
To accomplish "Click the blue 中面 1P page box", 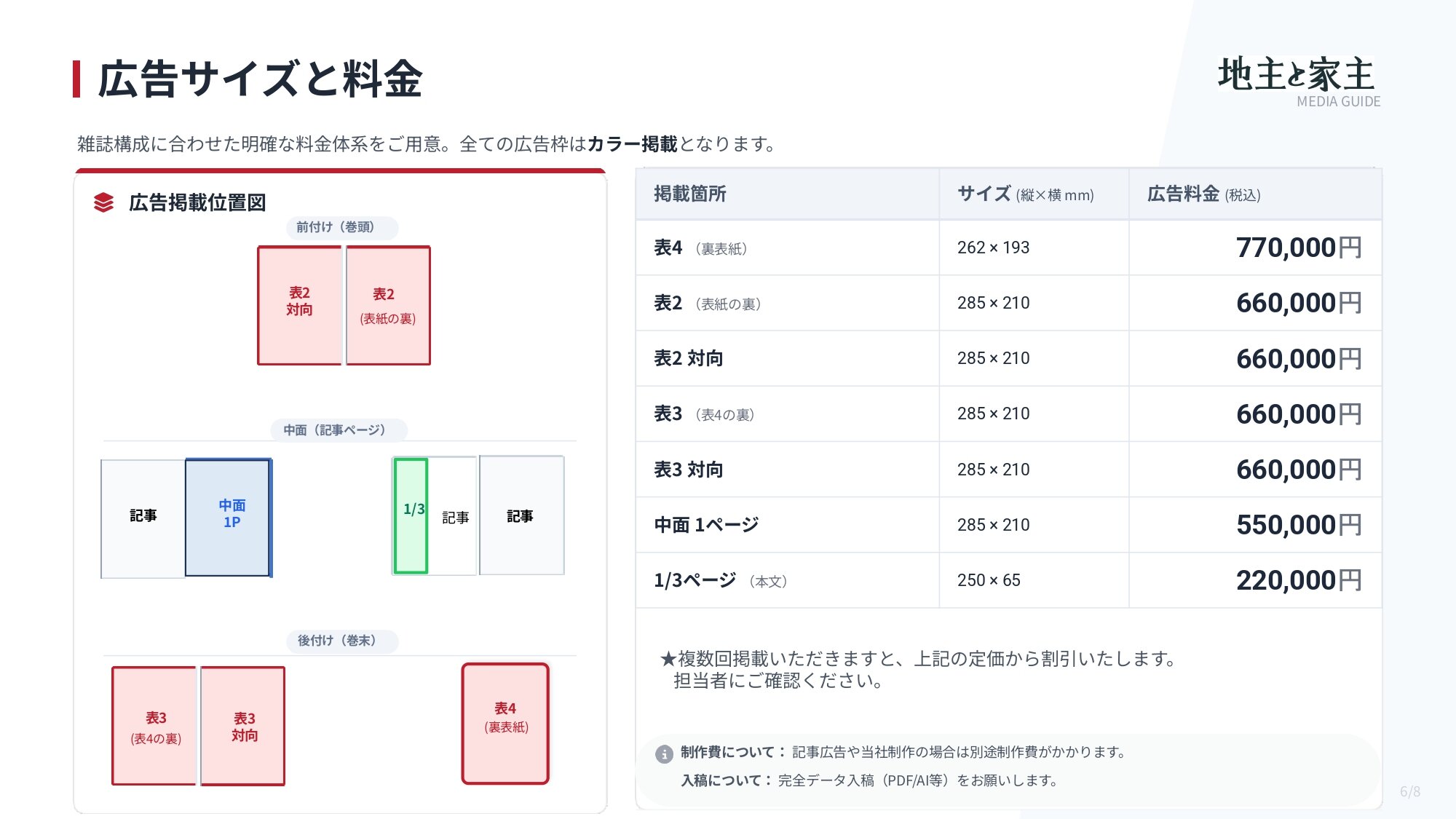I will tap(229, 517).
